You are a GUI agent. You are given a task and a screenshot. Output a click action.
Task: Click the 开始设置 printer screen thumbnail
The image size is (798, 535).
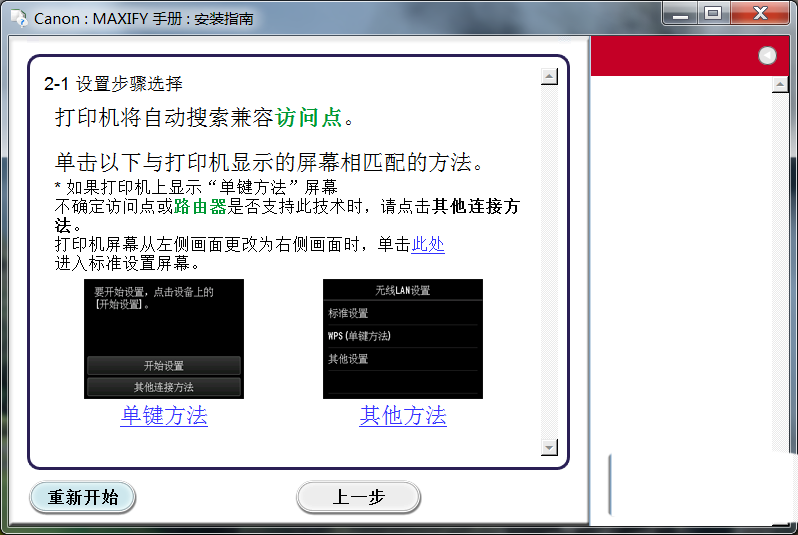click(164, 339)
